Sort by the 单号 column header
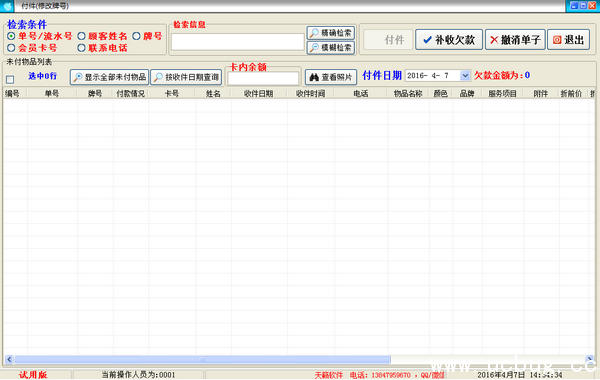The width and height of the screenshot is (600, 380). pyautogui.click(x=52, y=93)
